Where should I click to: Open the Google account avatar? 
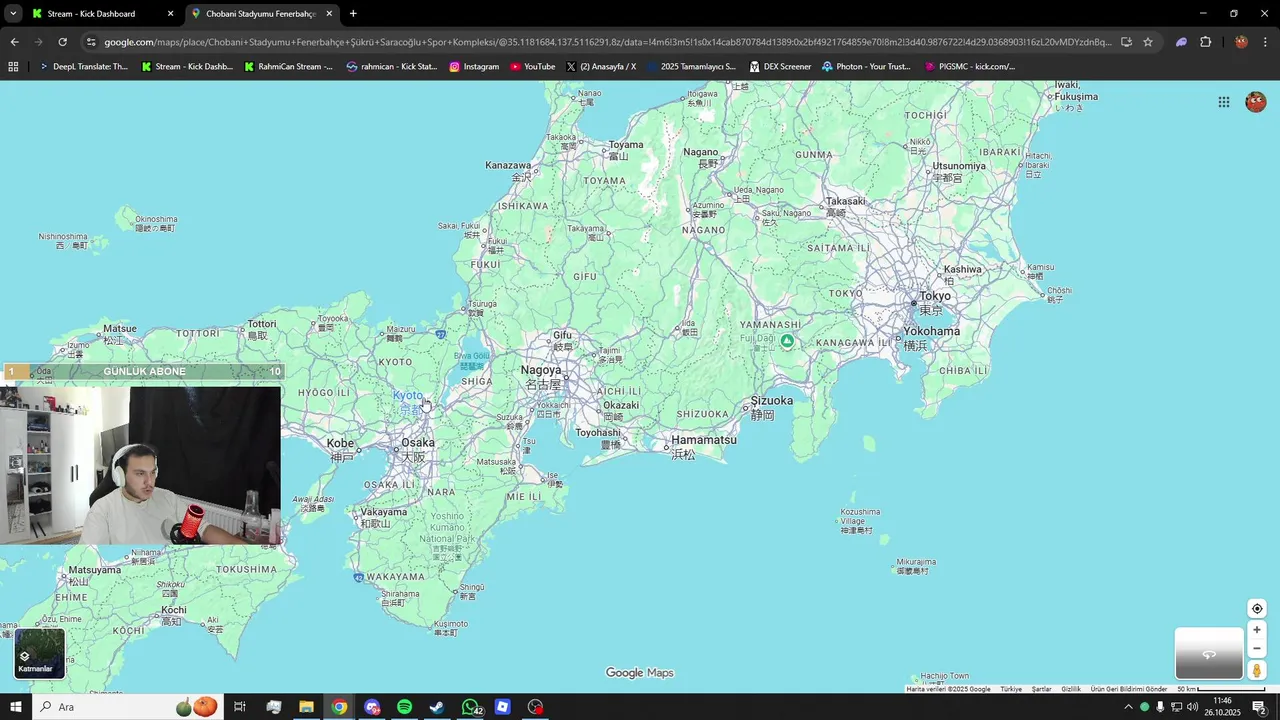click(x=1255, y=102)
